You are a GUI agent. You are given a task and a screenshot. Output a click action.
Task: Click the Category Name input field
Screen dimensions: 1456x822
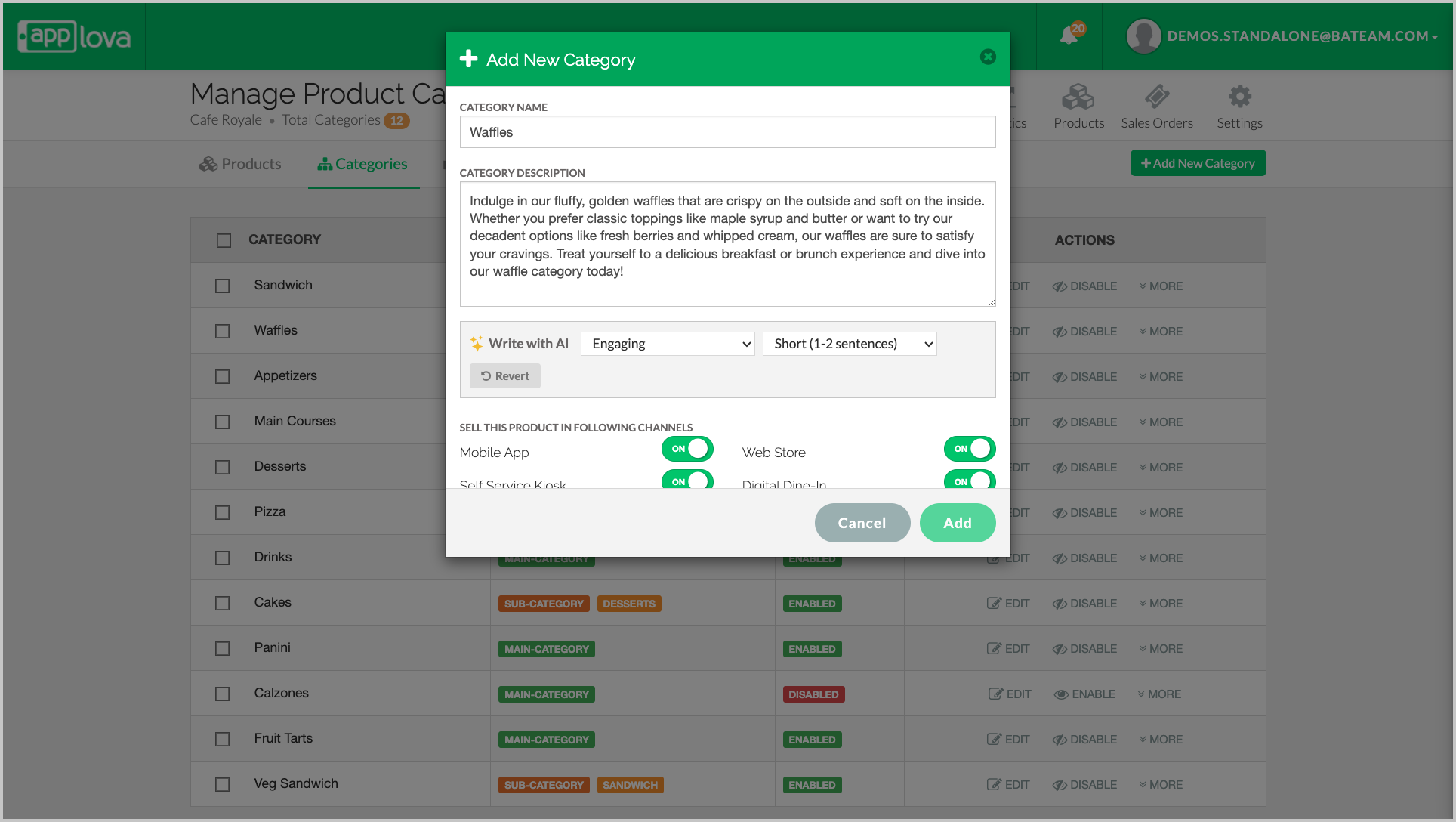click(x=726, y=132)
